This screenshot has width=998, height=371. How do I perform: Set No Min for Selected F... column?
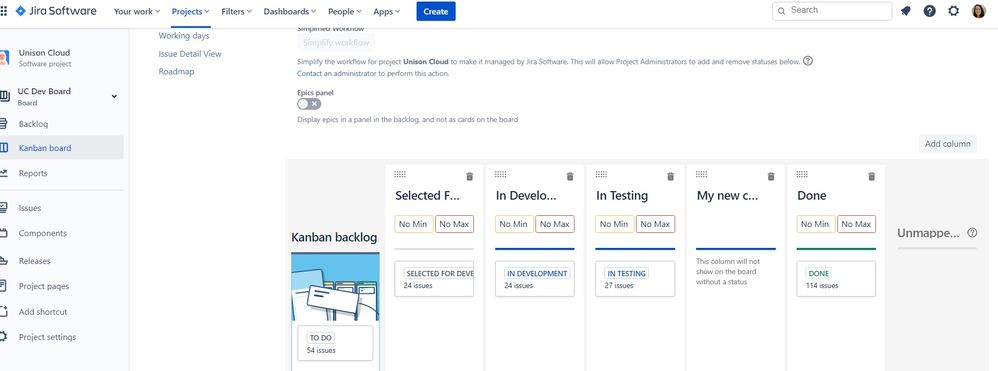coord(414,224)
